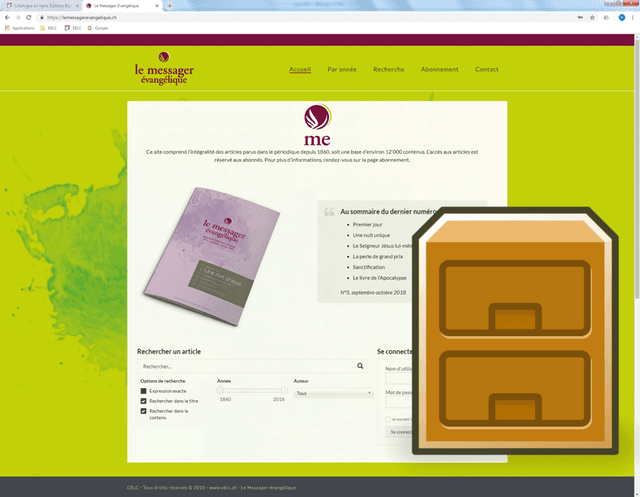Open the Abonnement menu item

point(440,69)
